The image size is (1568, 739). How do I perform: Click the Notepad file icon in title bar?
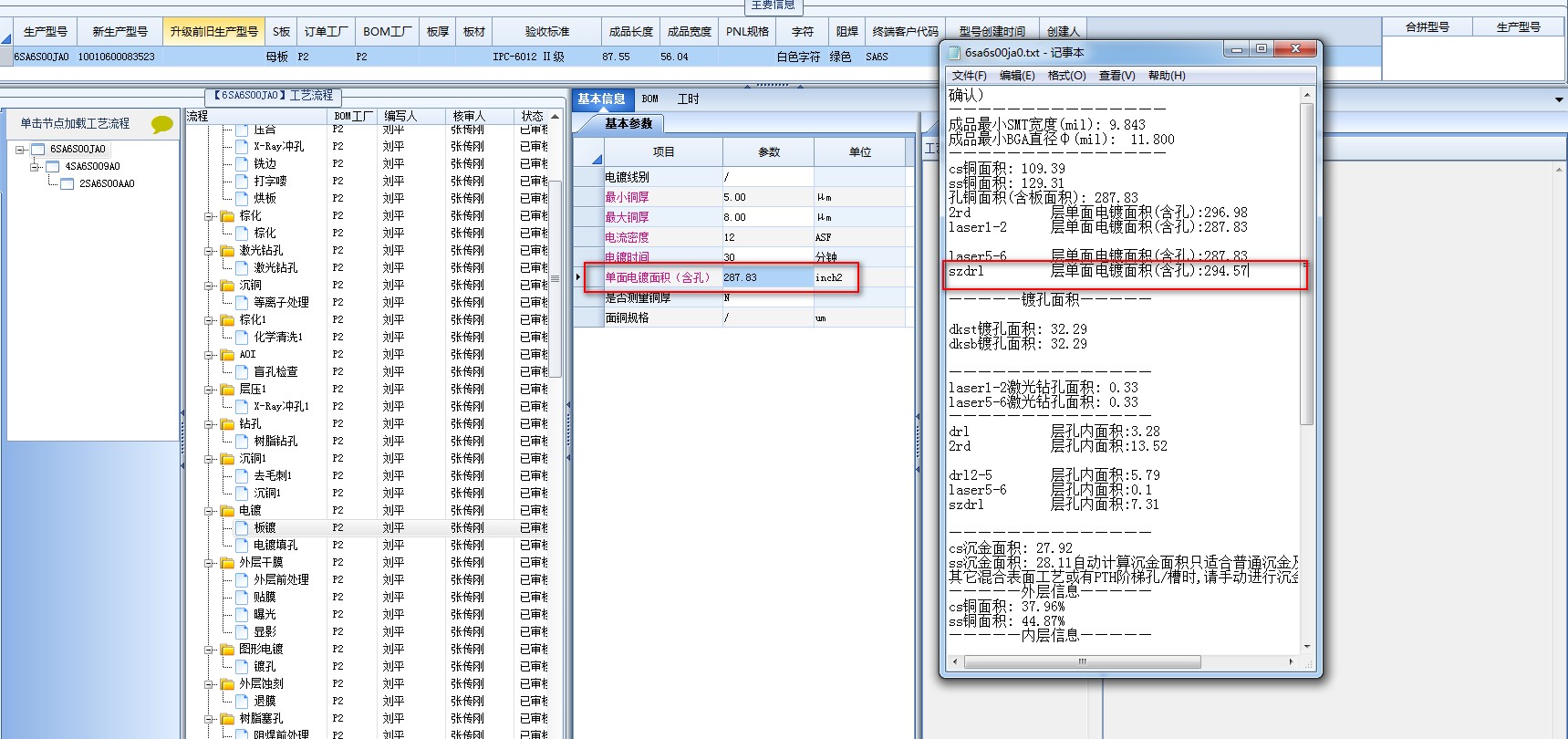[x=955, y=53]
